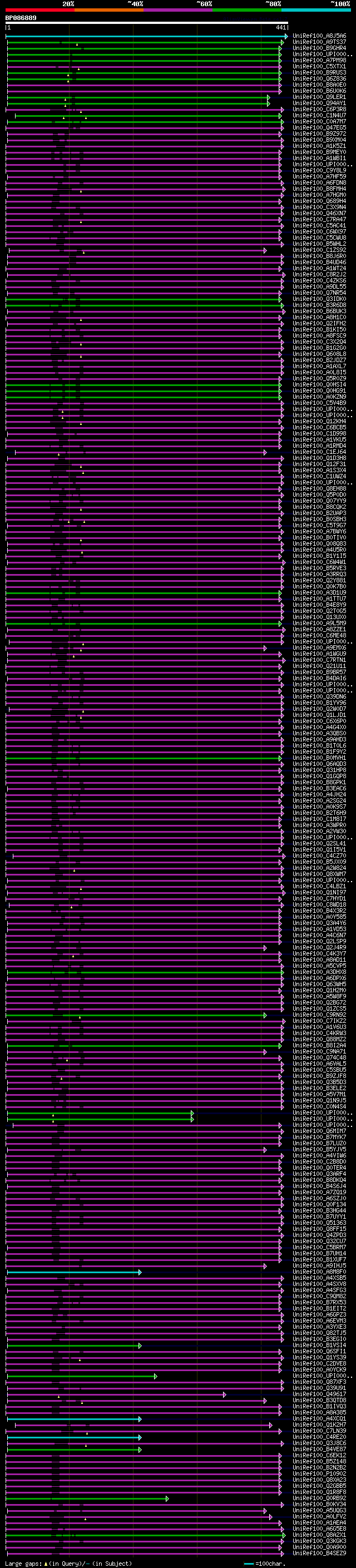The width and height of the screenshot is (356, 1568).
Task: Select the UniRef100_Q8FF15 label
Action: click(319, 1229)
